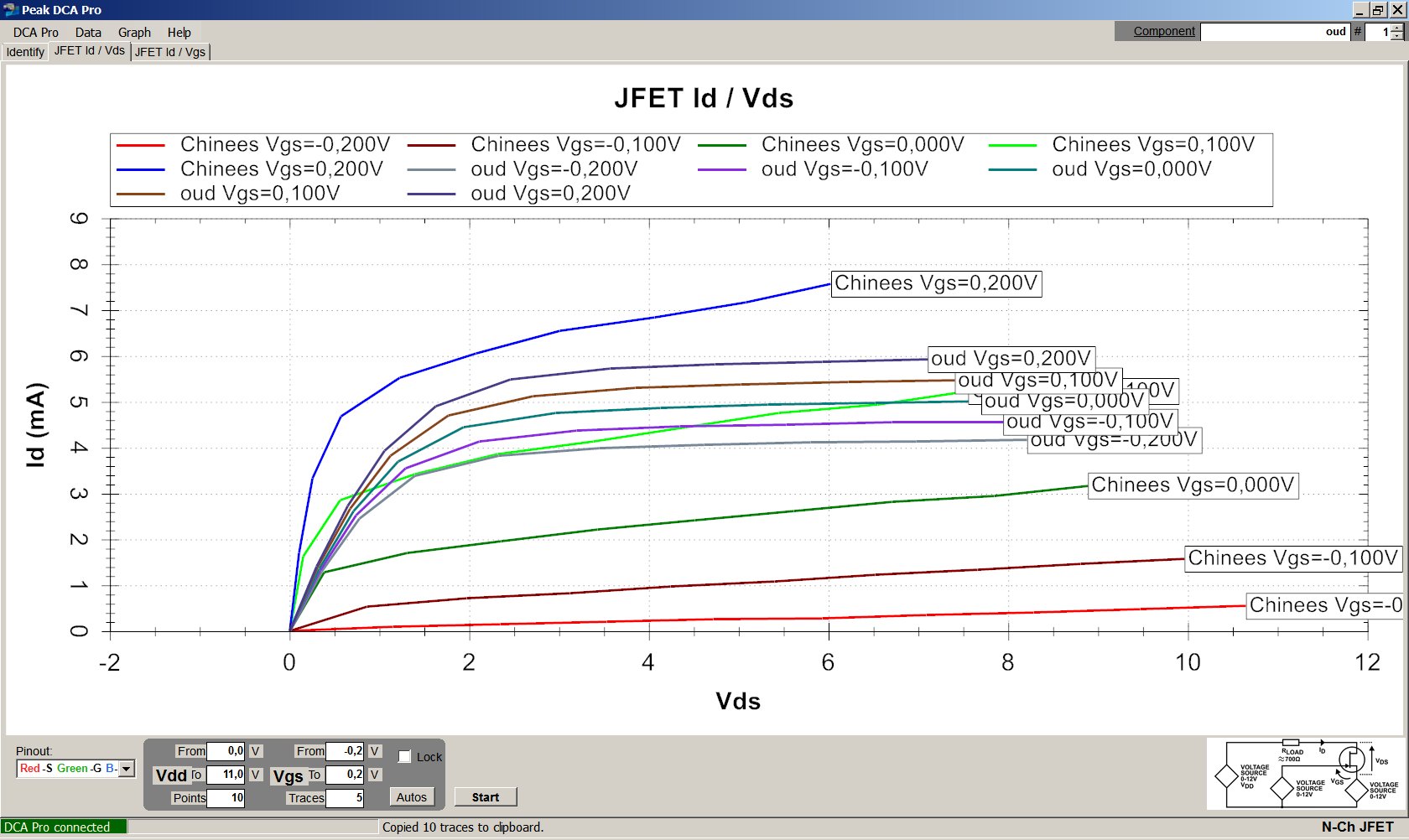Click the blue Chinees Vgs=0,200V legend swatch
1409x840 pixels.
[x=140, y=170]
